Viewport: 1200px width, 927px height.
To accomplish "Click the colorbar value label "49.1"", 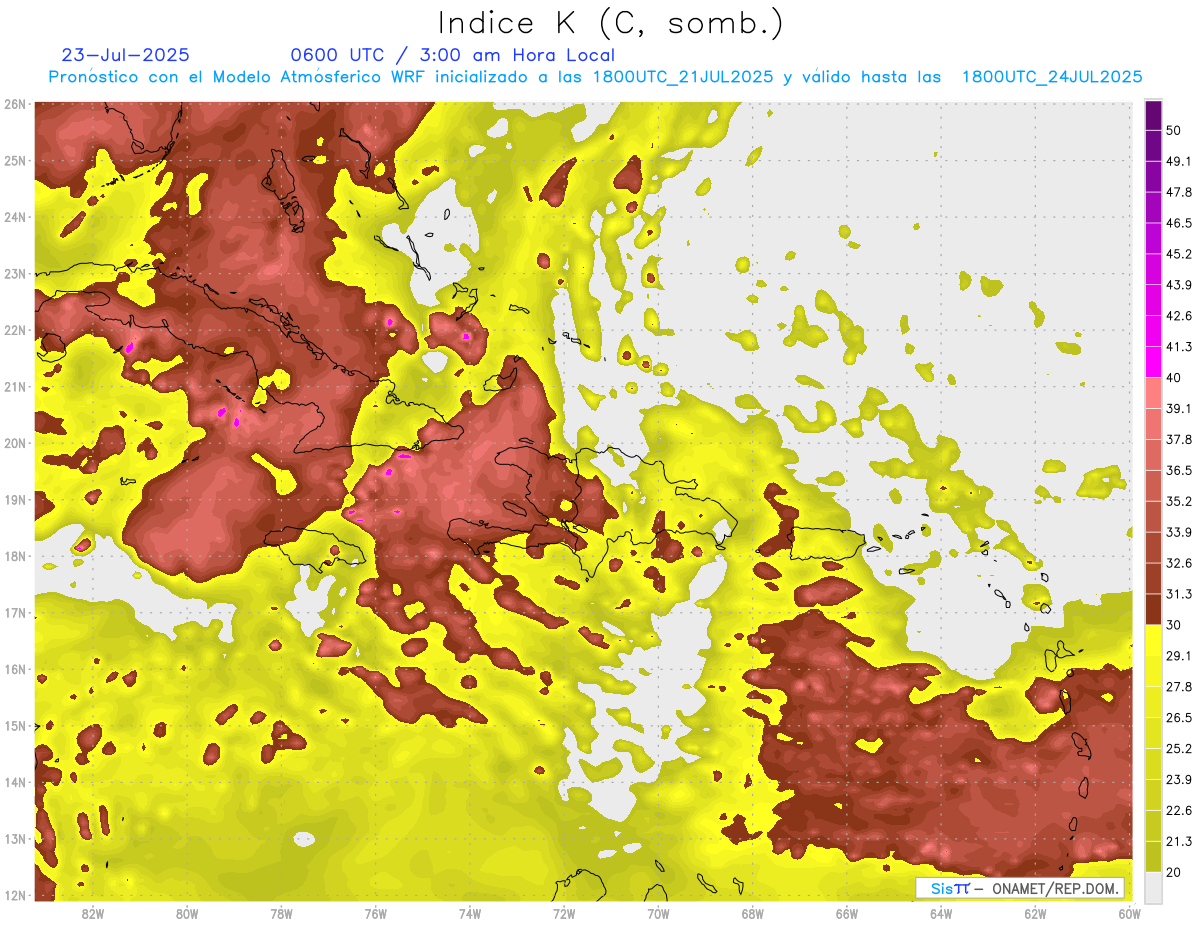I will pos(1178,161).
